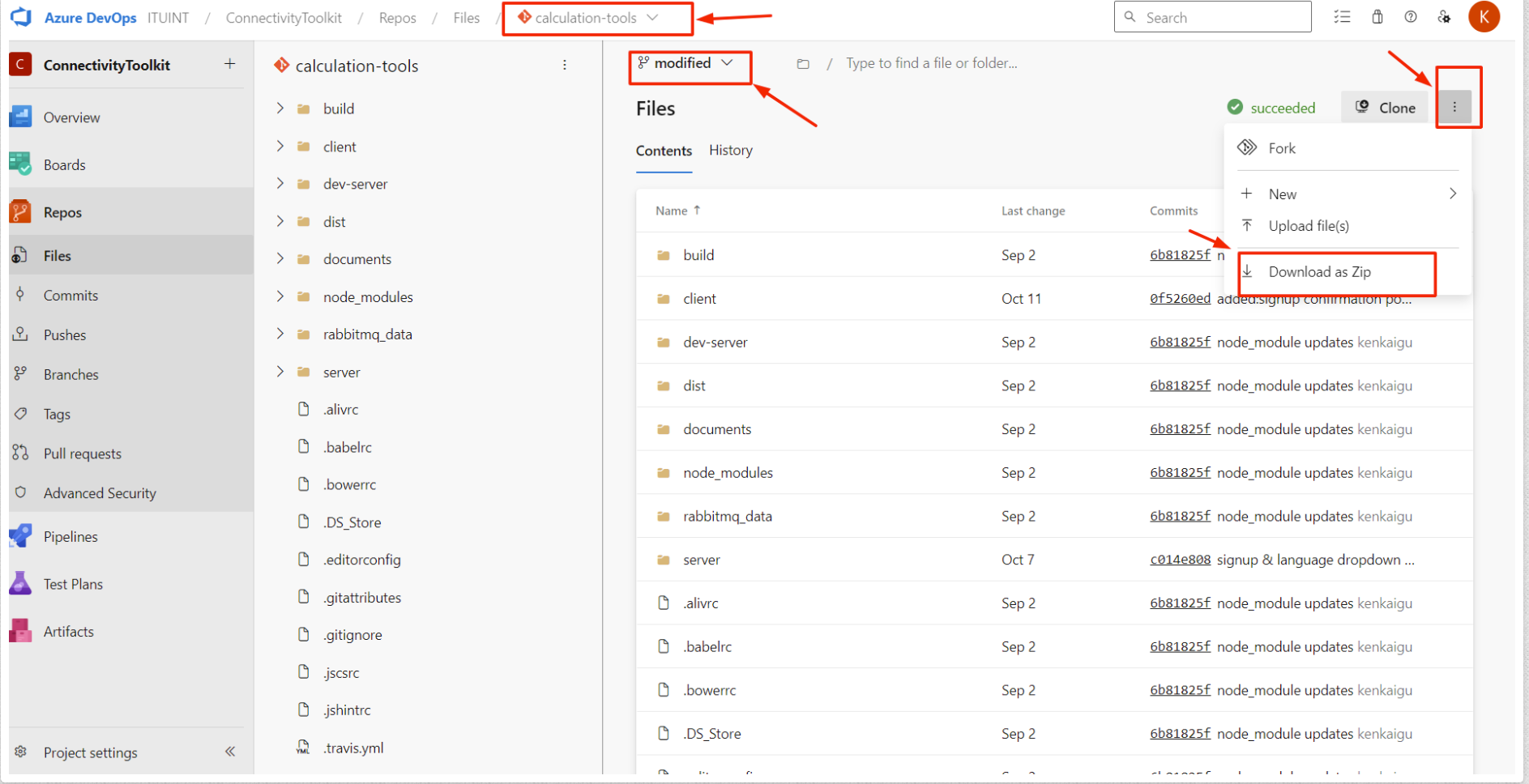Open Boards from the left sidebar

pyautogui.click(x=64, y=164)
